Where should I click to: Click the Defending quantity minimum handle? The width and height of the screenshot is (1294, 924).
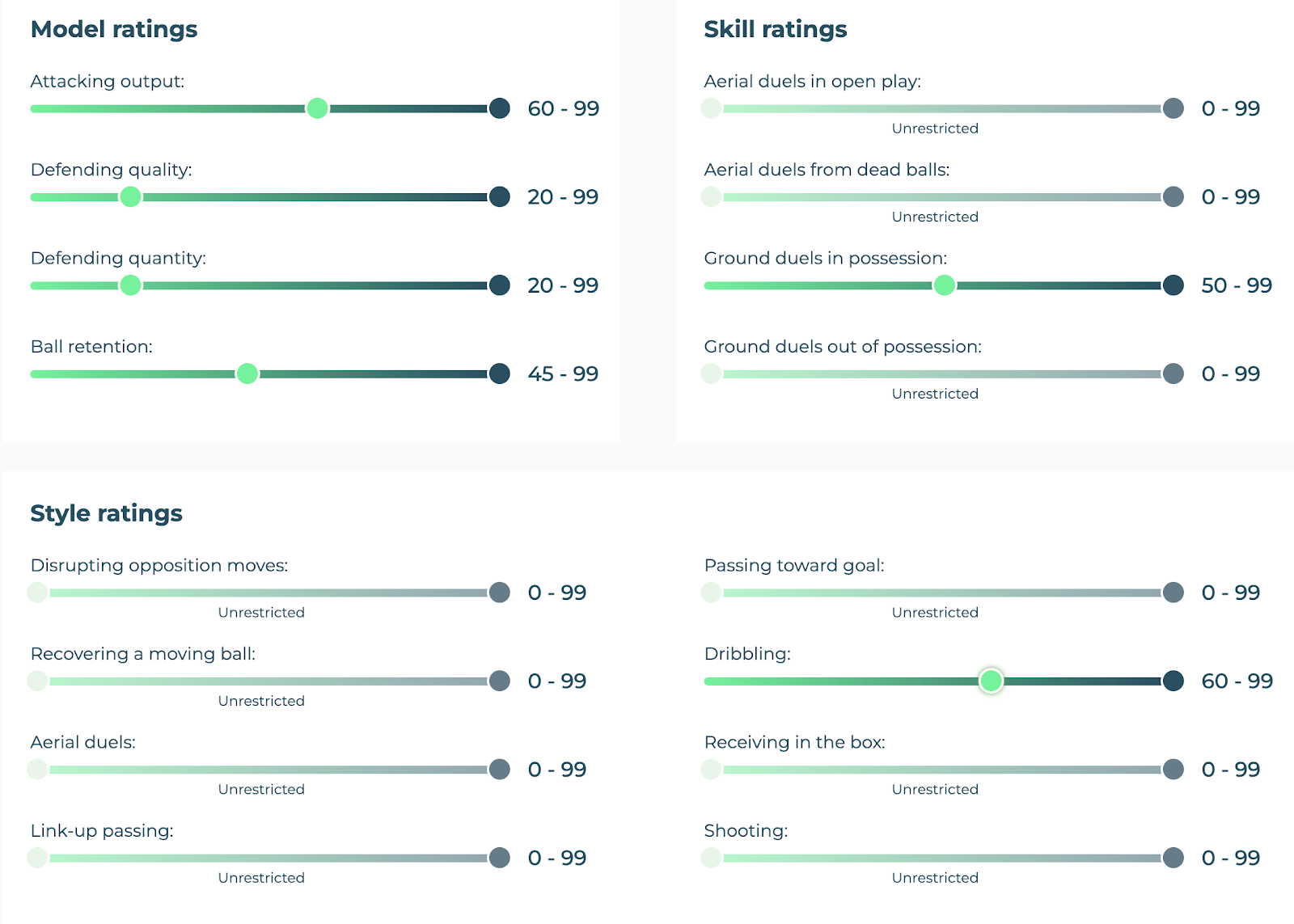[130, 285]
